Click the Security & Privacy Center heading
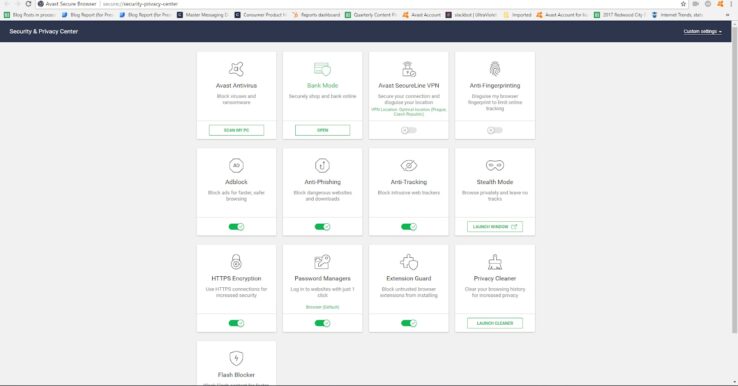The height and width of the screenshot is (386, 738). point(44,32)
